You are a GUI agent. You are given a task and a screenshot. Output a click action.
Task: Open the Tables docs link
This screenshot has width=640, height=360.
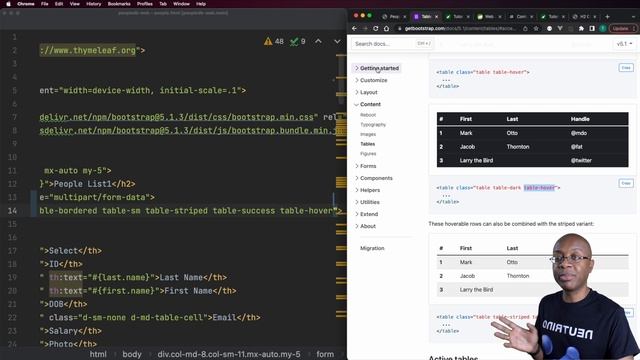[x=367, y=144]
